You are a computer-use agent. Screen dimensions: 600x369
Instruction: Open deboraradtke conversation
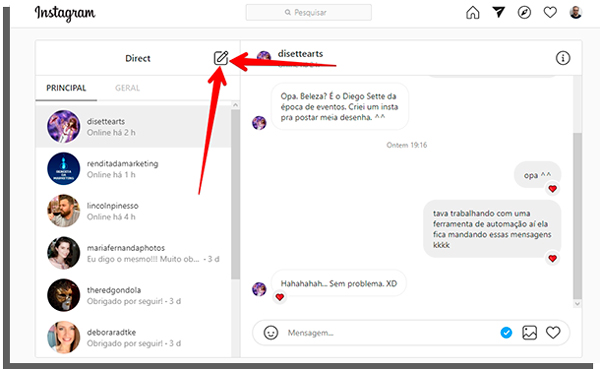(x=133, y=337)
